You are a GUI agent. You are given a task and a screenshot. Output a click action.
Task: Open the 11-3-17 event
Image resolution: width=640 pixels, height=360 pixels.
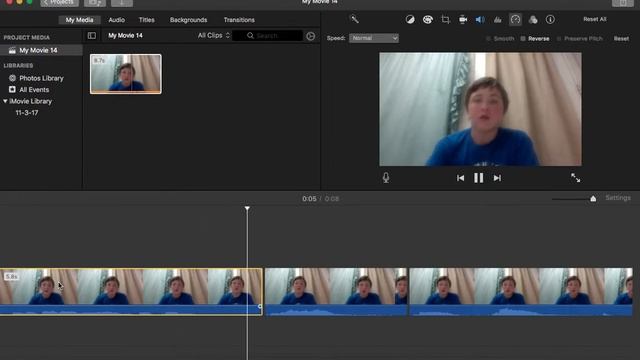click(27, 113)
